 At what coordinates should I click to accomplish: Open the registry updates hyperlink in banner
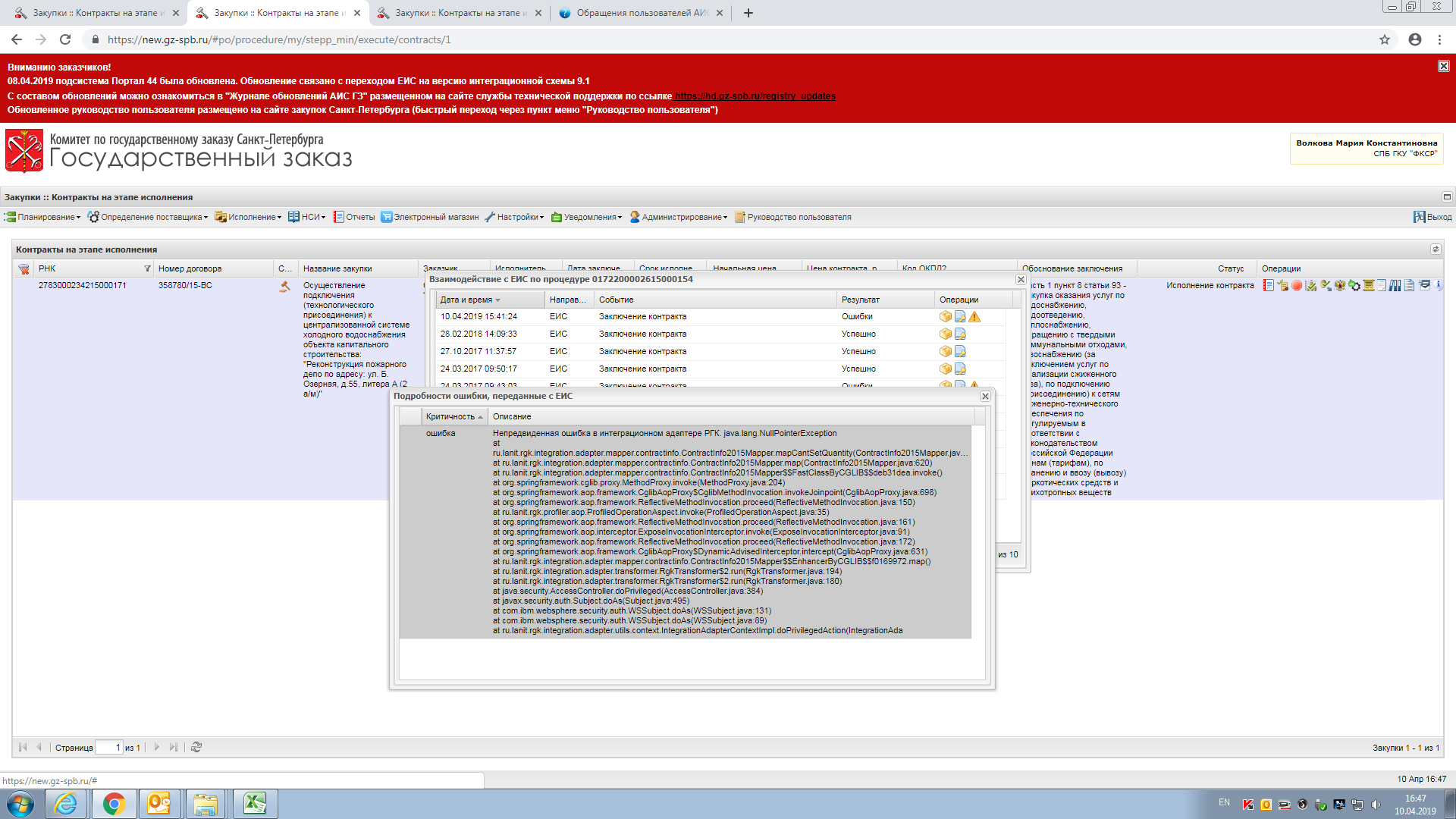coord(755,96)
